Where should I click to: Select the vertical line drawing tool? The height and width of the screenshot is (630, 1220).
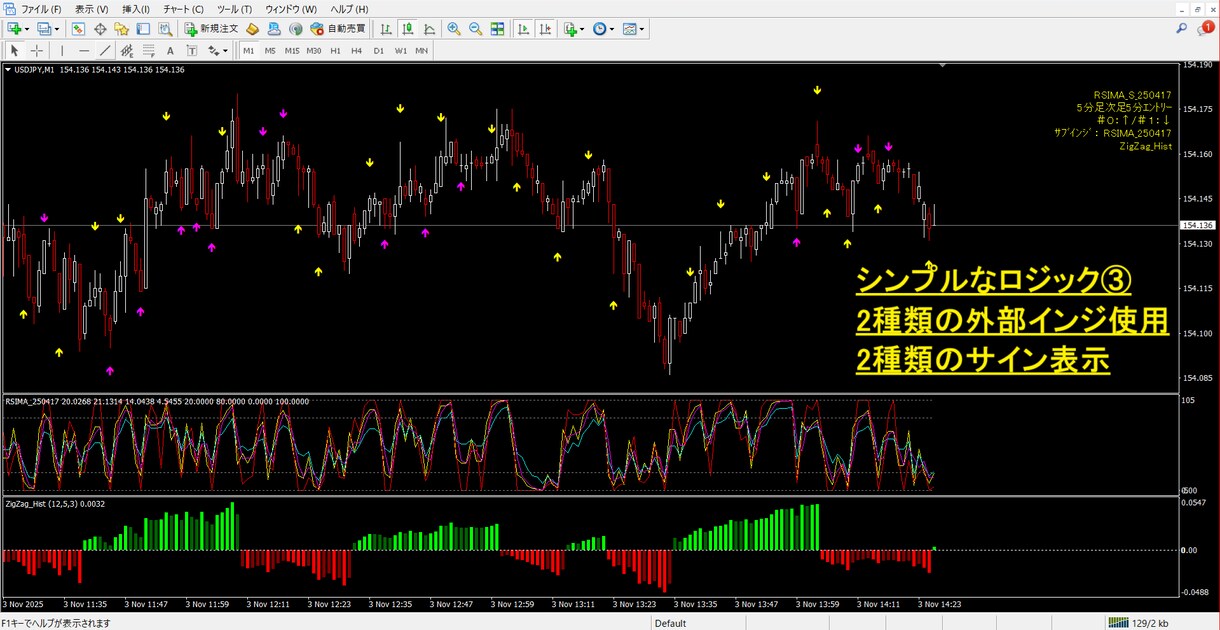[x=62, y=50]
